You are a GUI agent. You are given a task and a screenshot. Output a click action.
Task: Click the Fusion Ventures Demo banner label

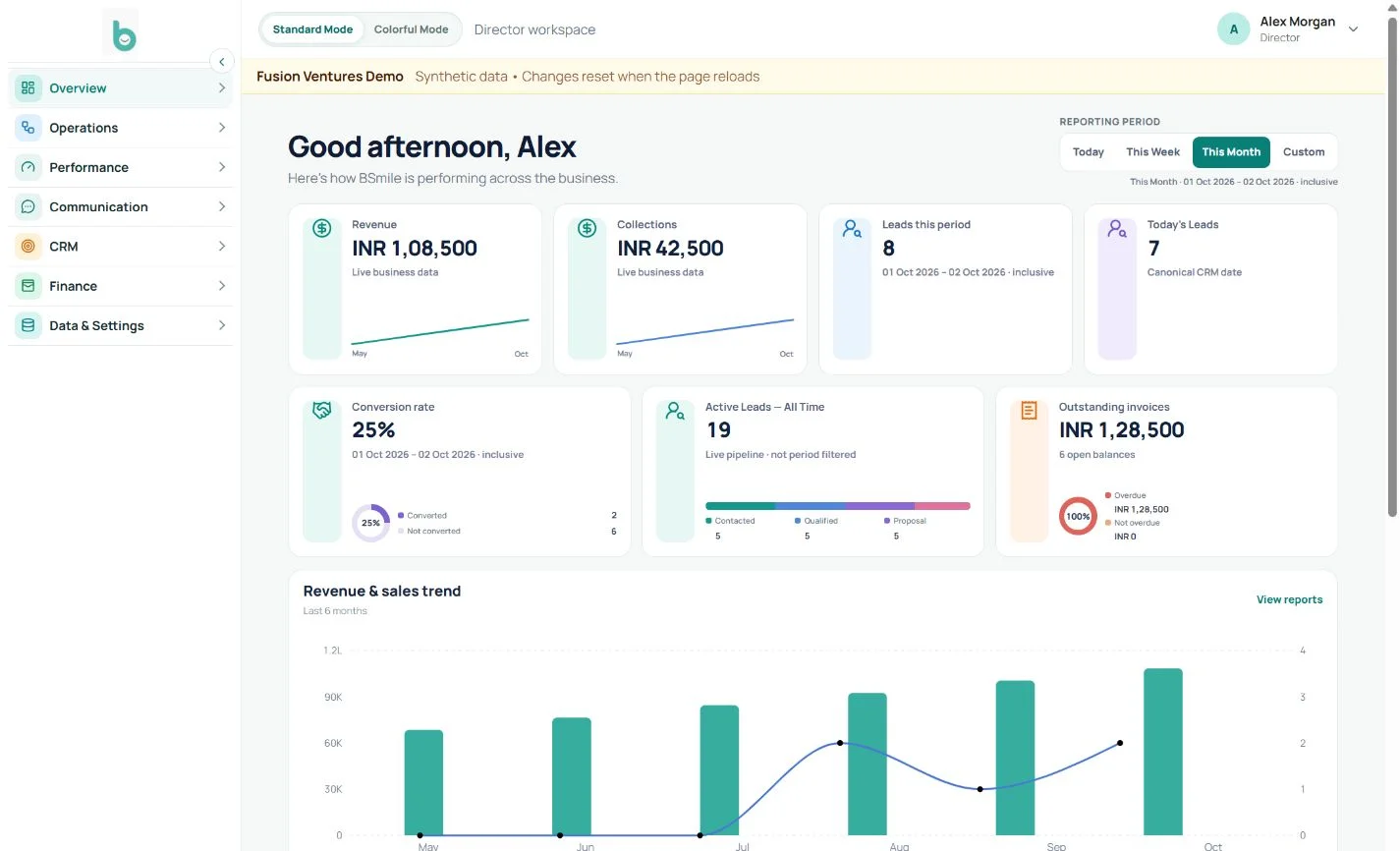tap(330, 77)
